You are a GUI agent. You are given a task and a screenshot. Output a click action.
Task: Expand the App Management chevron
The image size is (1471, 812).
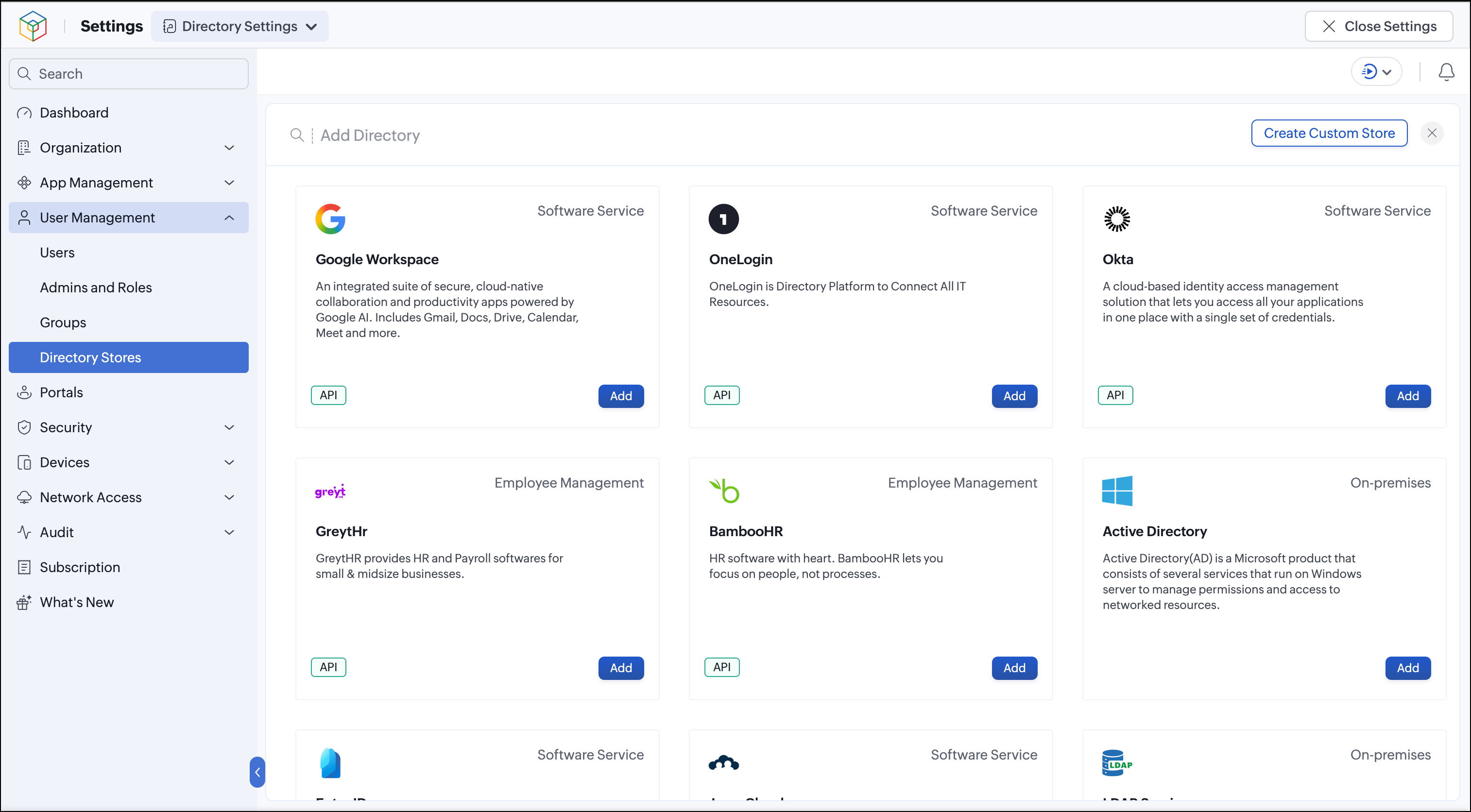click(230, 183)
